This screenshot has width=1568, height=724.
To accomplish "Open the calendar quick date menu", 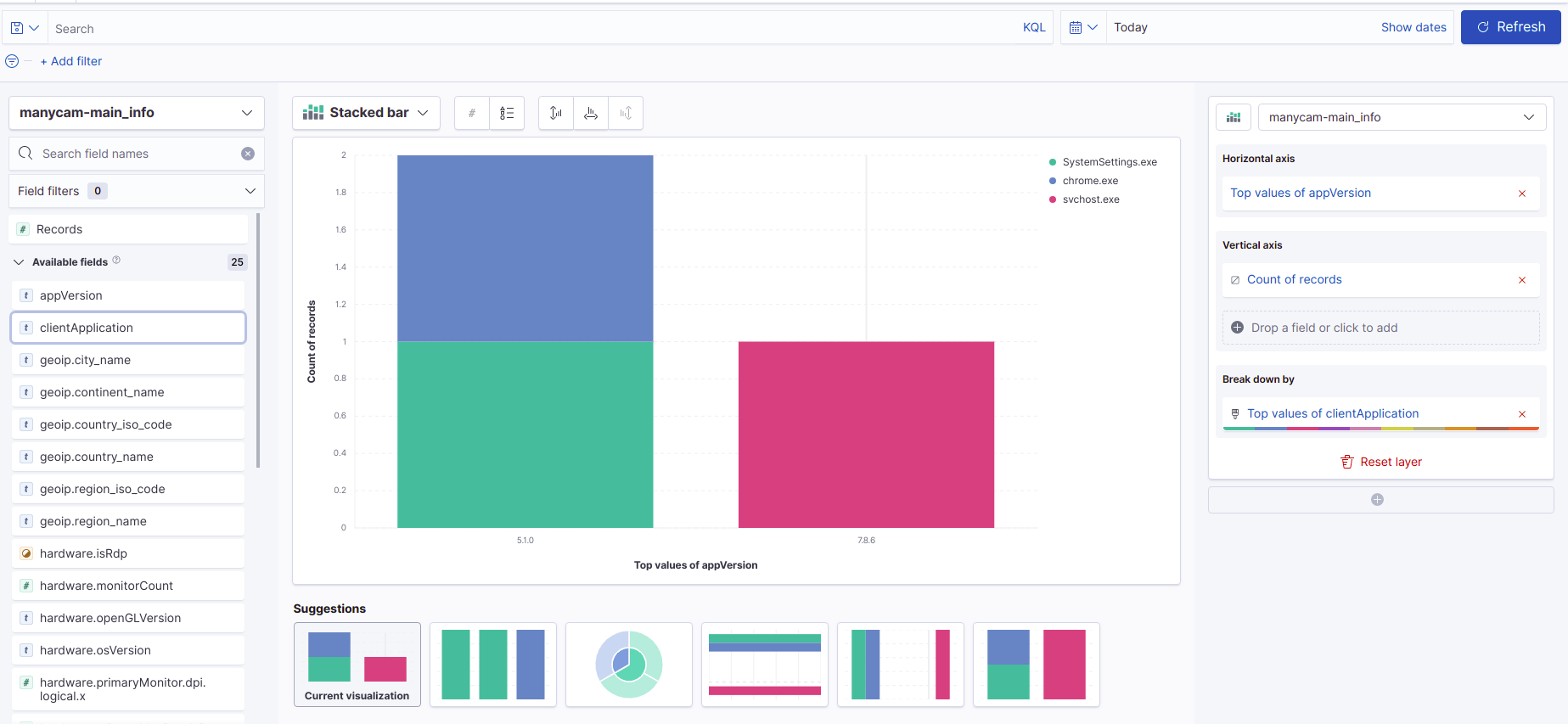I will coord(1083,28).
